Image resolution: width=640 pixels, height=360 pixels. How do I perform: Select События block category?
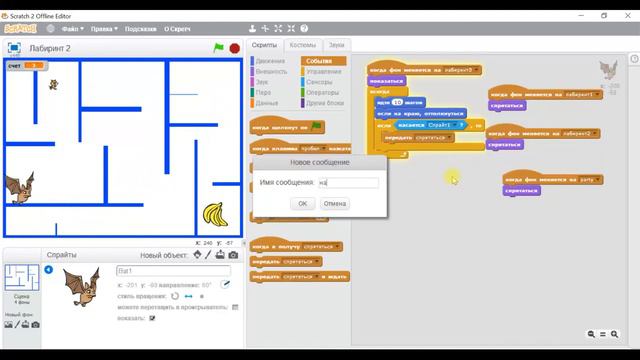coord(323,61)
